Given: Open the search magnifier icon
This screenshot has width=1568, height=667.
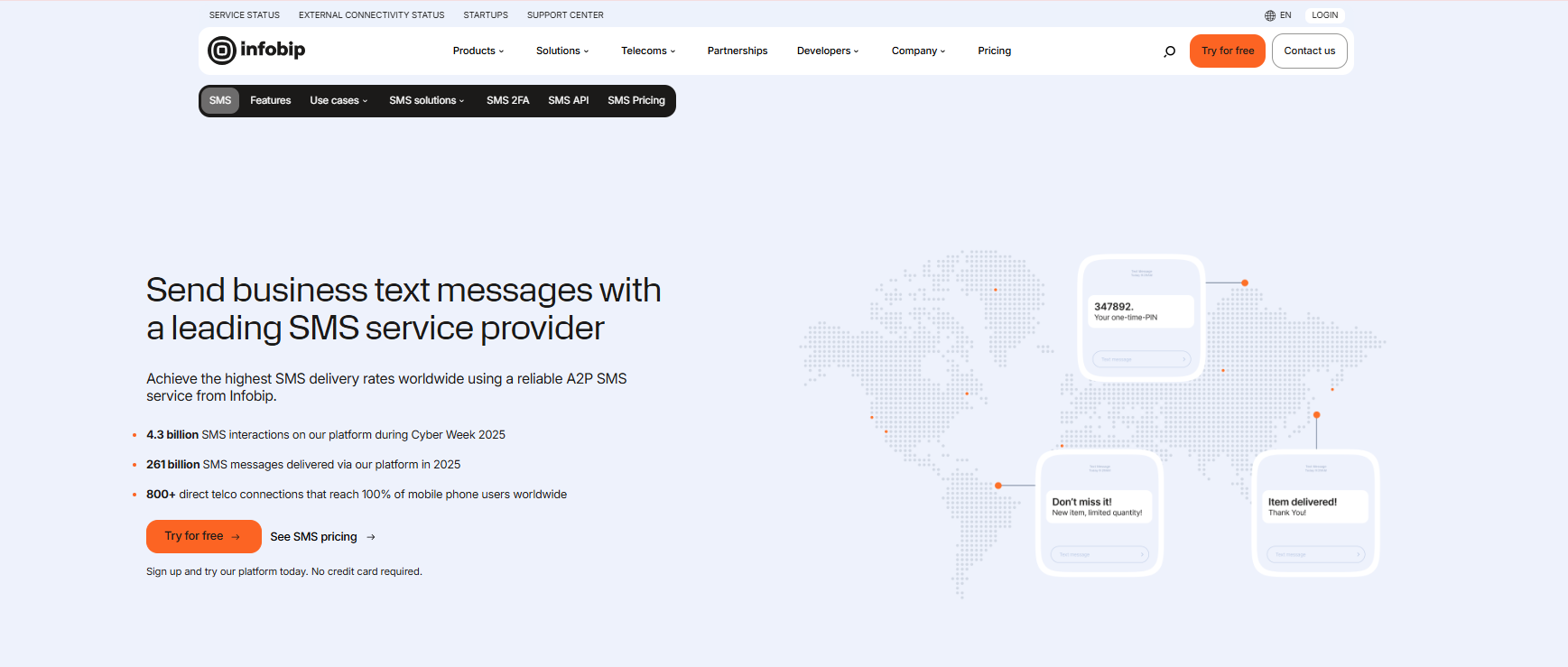Looking at the screenshot, I should 1169,51.
